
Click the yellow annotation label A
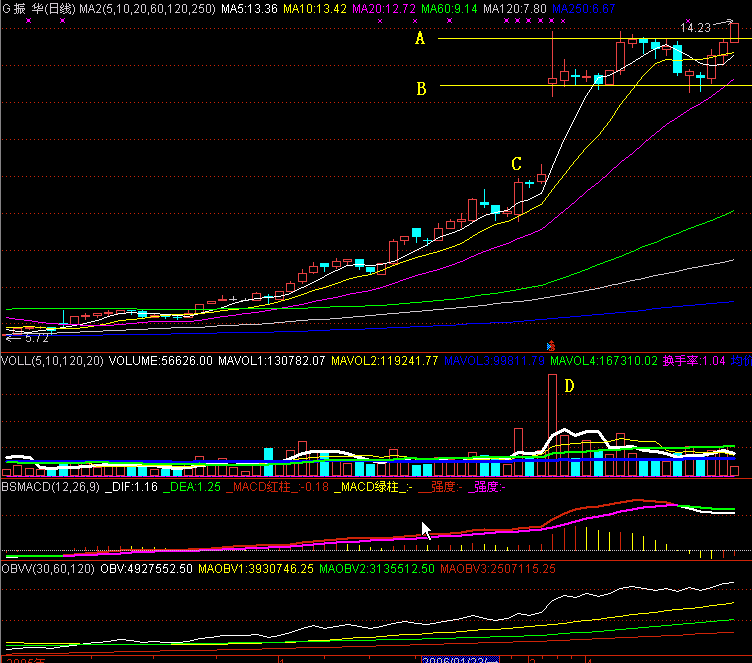421,39
